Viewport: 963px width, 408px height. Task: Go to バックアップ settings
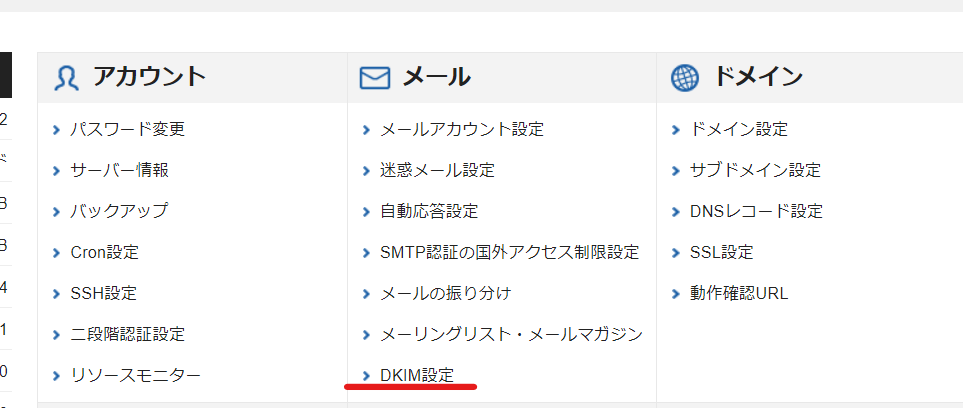pos(119,211)
